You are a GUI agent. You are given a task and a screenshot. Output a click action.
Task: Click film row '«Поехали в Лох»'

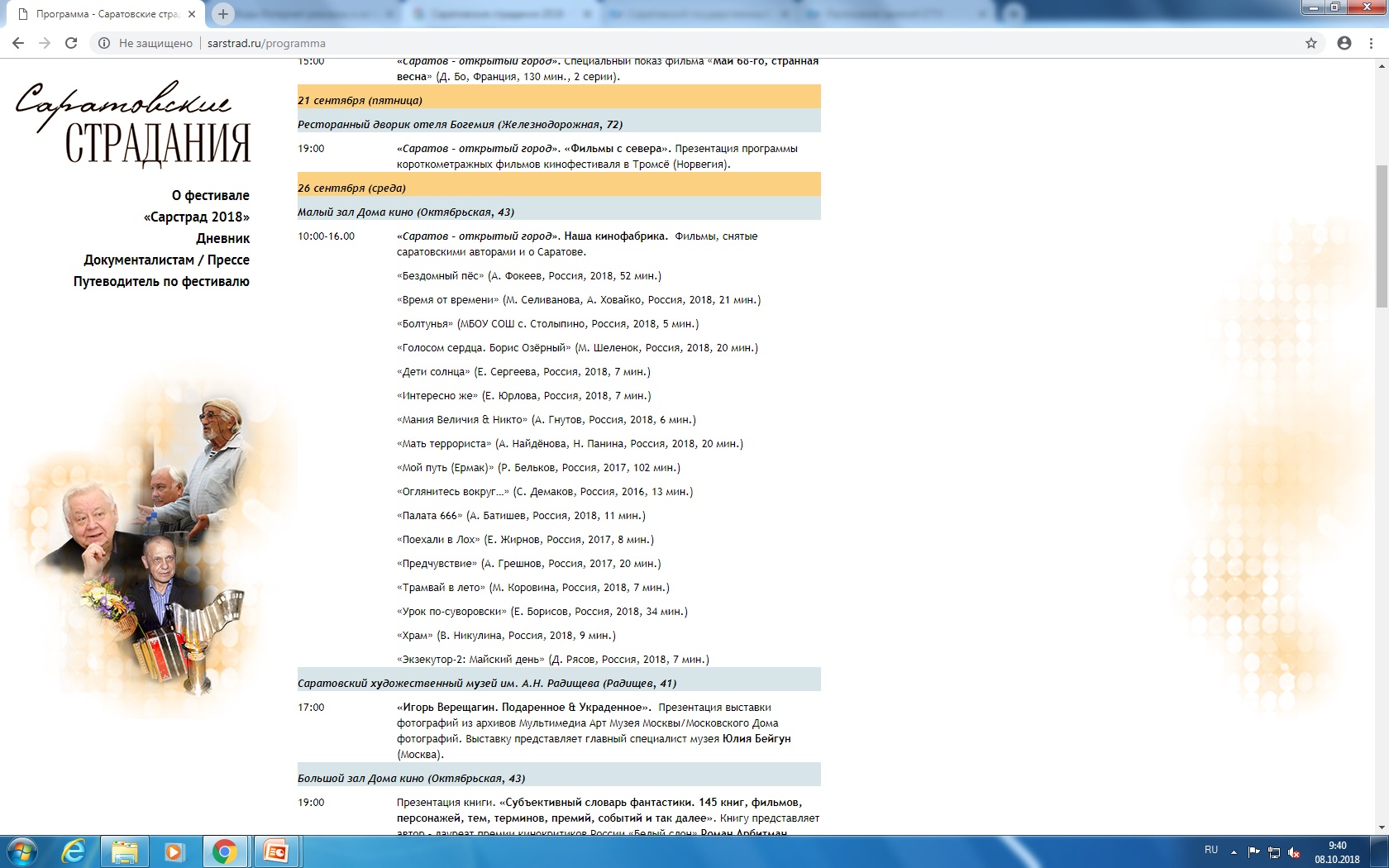525,540
